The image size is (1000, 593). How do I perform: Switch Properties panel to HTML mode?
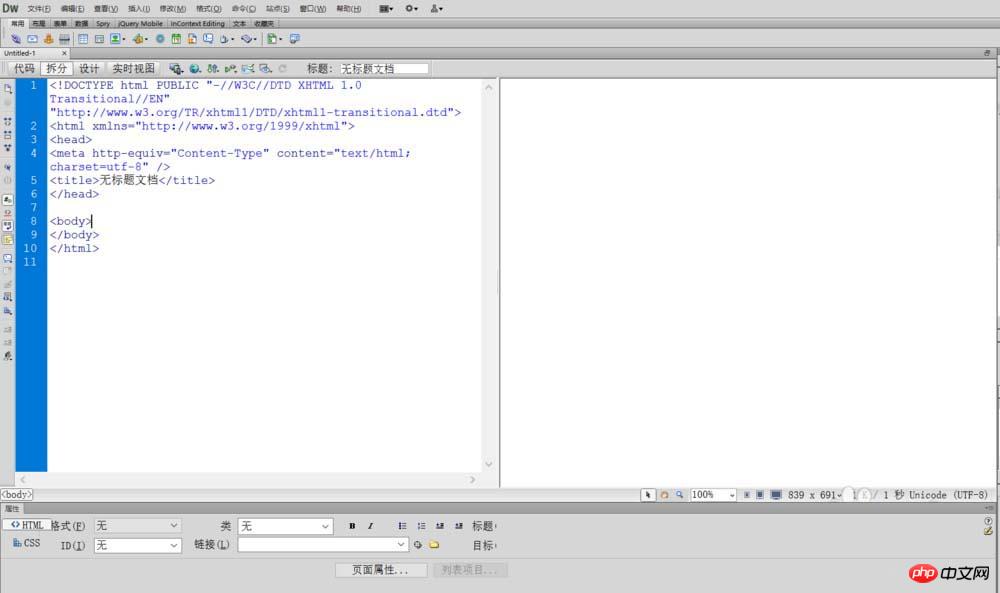(27, 525)
